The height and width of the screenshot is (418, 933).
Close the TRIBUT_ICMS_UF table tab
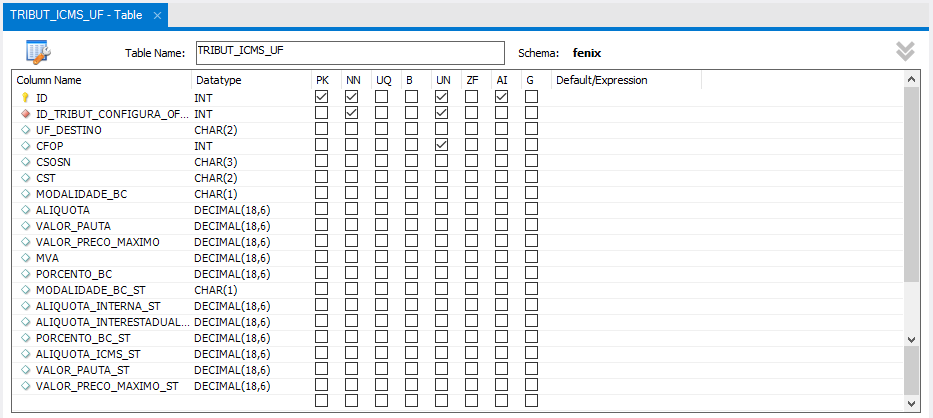(x=157, y=15)
